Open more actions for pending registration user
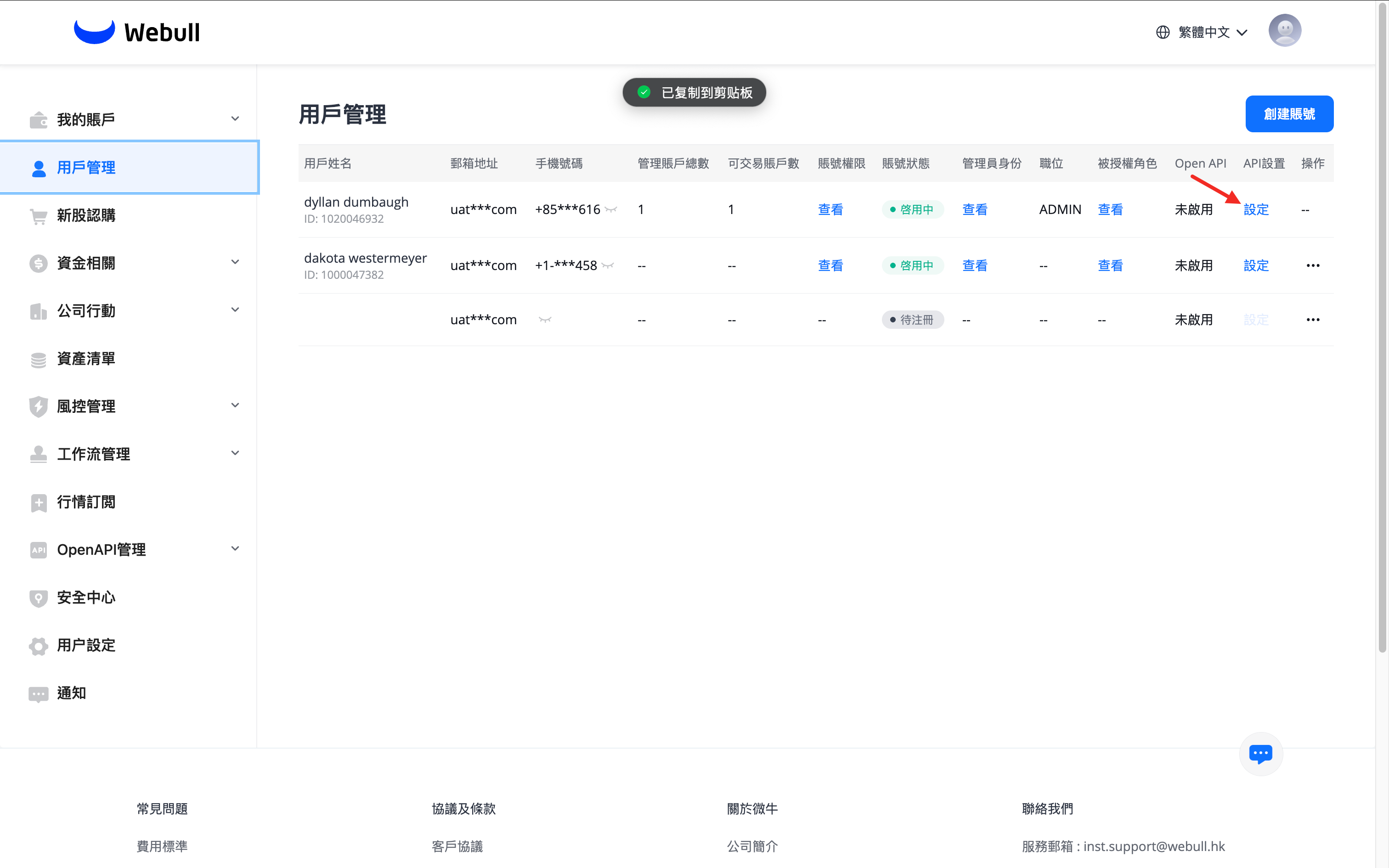The image size is (1389, 868). tap(1313, 320)
